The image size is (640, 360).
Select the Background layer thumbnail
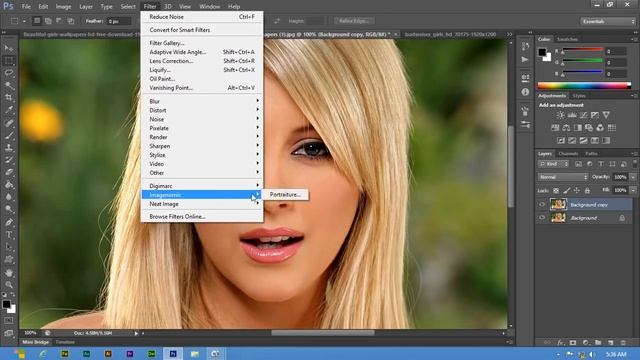click(x=558, y=218)
